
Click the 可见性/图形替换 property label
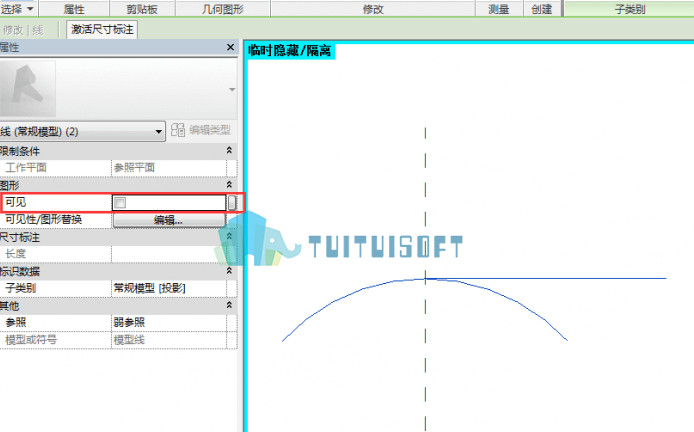coord(43,219)
